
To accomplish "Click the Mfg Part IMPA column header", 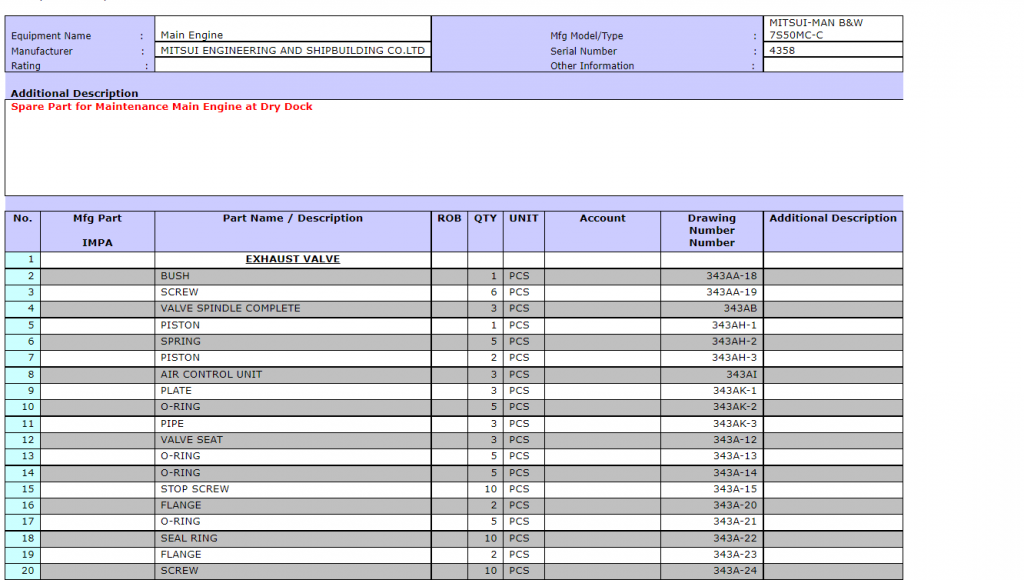I will (98, 230).
